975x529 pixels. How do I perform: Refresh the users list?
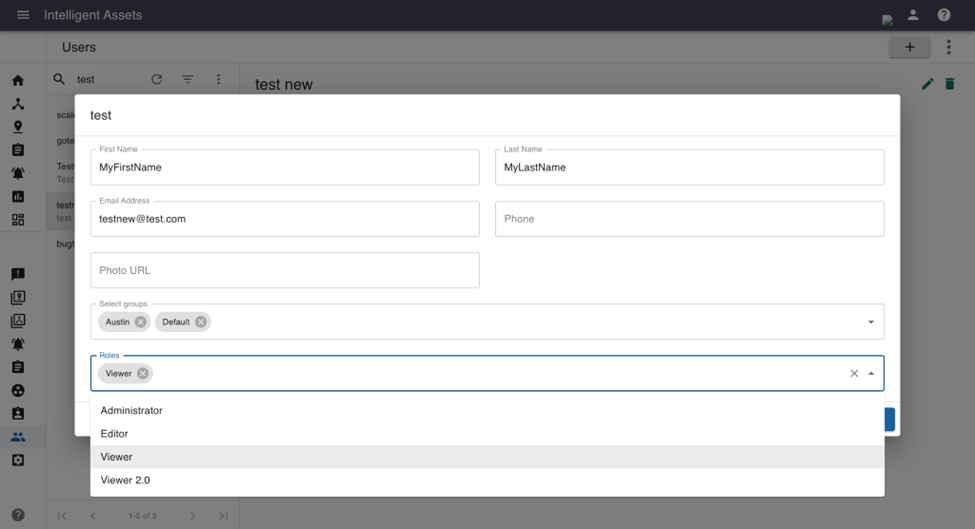[x=156, y=79]
